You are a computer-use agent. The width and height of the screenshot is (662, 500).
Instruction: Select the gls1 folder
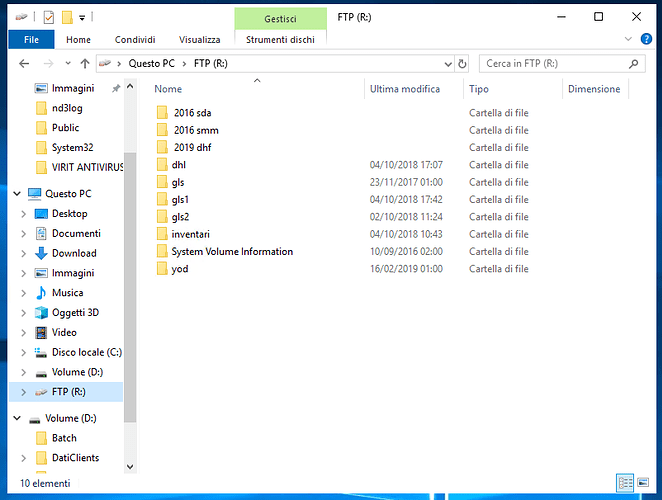click(x=180, y=199)
